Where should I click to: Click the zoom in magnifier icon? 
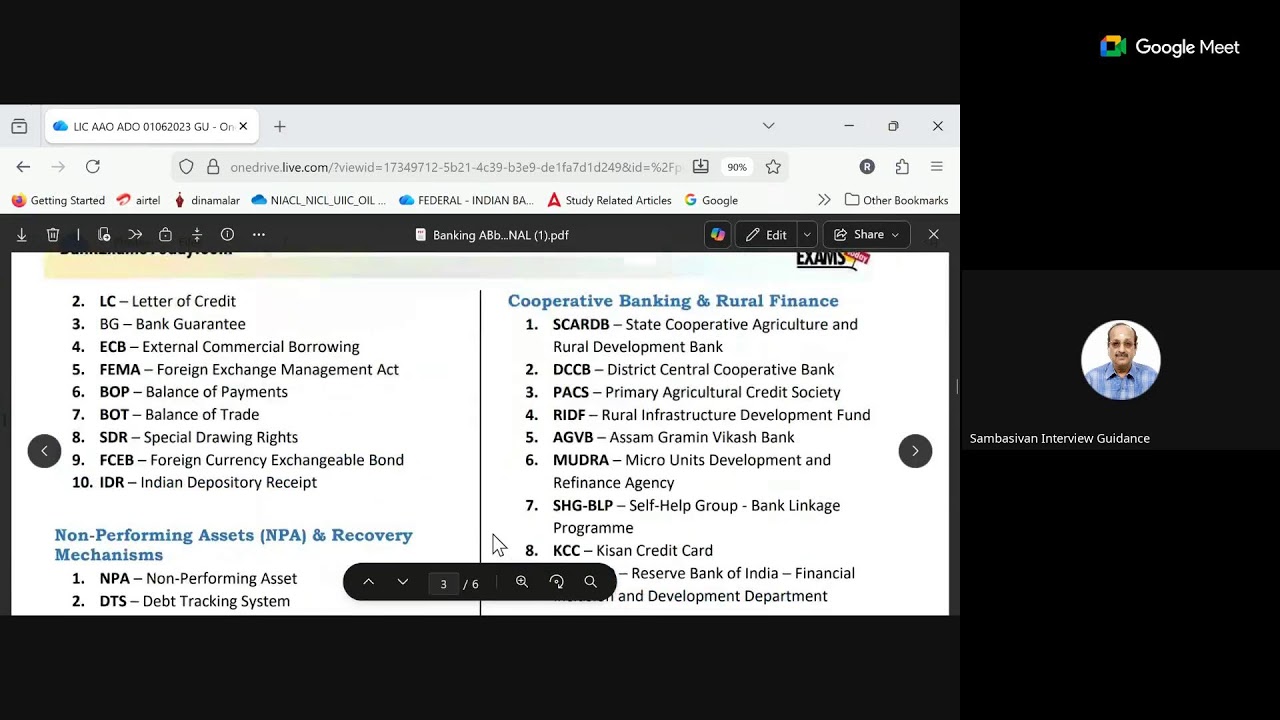522,582
